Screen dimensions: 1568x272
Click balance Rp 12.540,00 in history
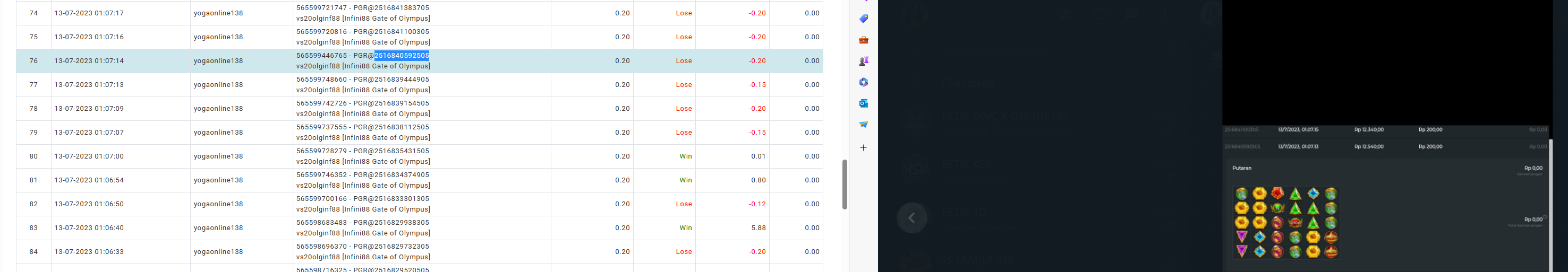1369,146
